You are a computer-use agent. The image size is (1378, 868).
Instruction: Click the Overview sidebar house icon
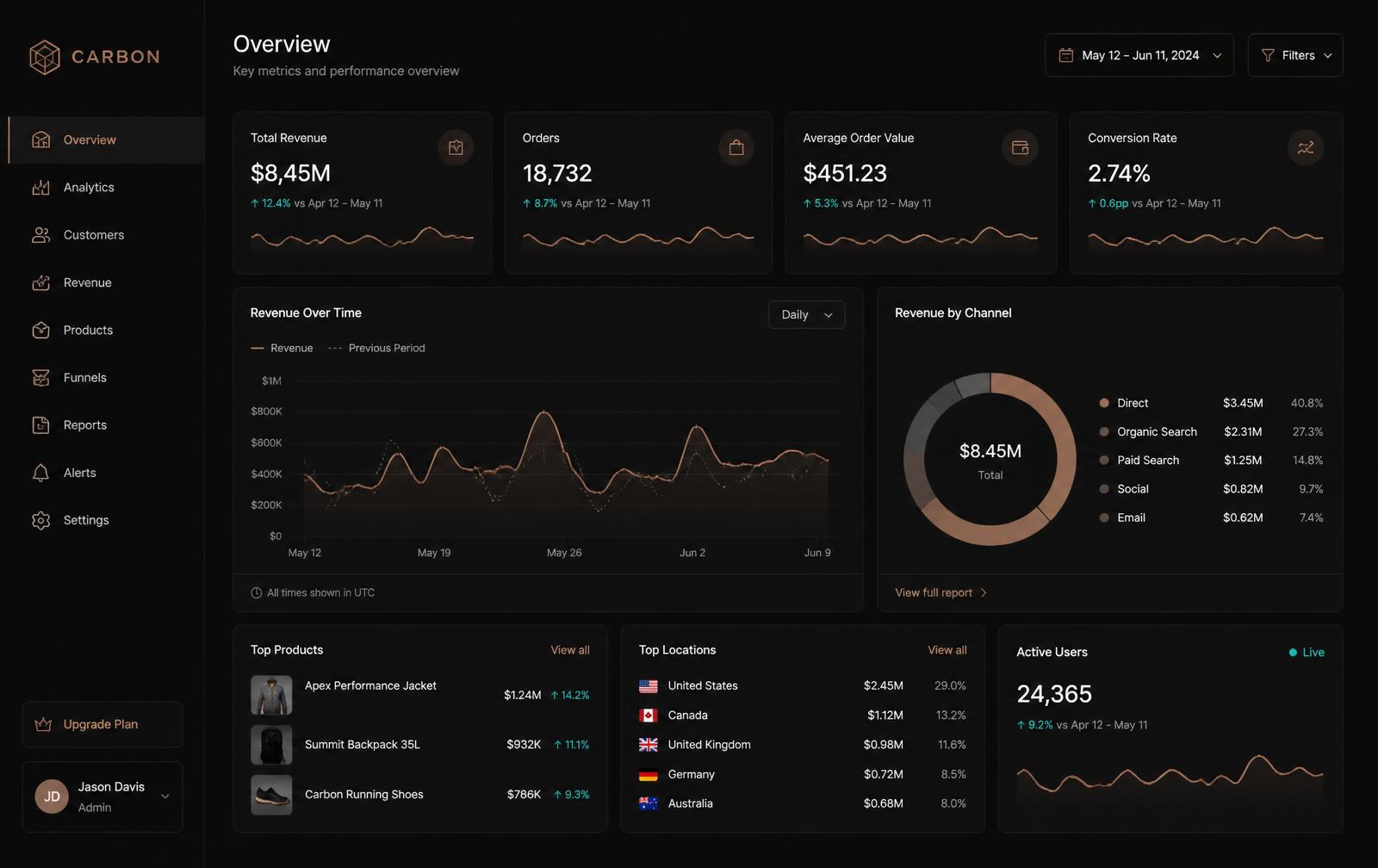coord(40,139)
